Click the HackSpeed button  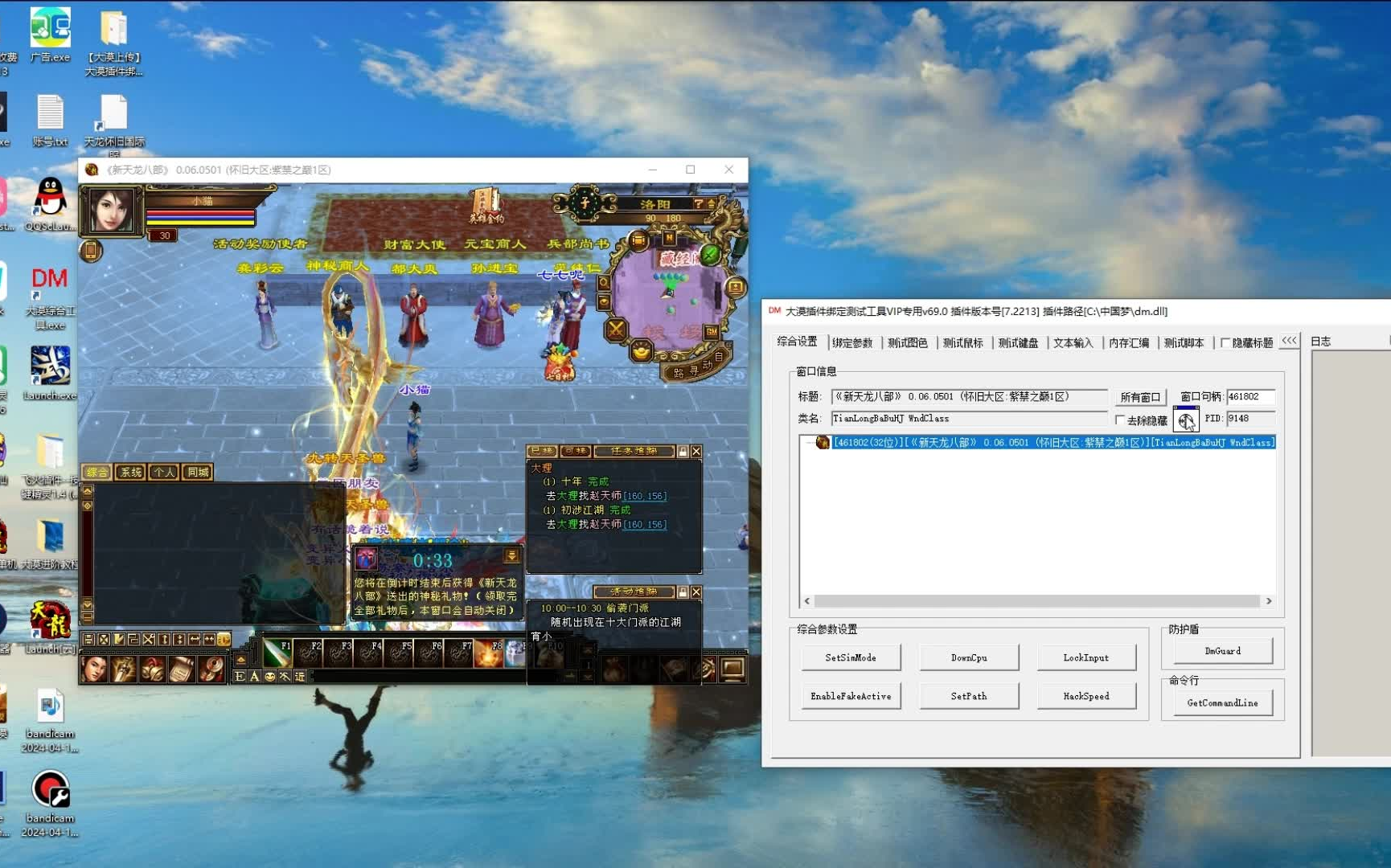(x=1086, y=696)
